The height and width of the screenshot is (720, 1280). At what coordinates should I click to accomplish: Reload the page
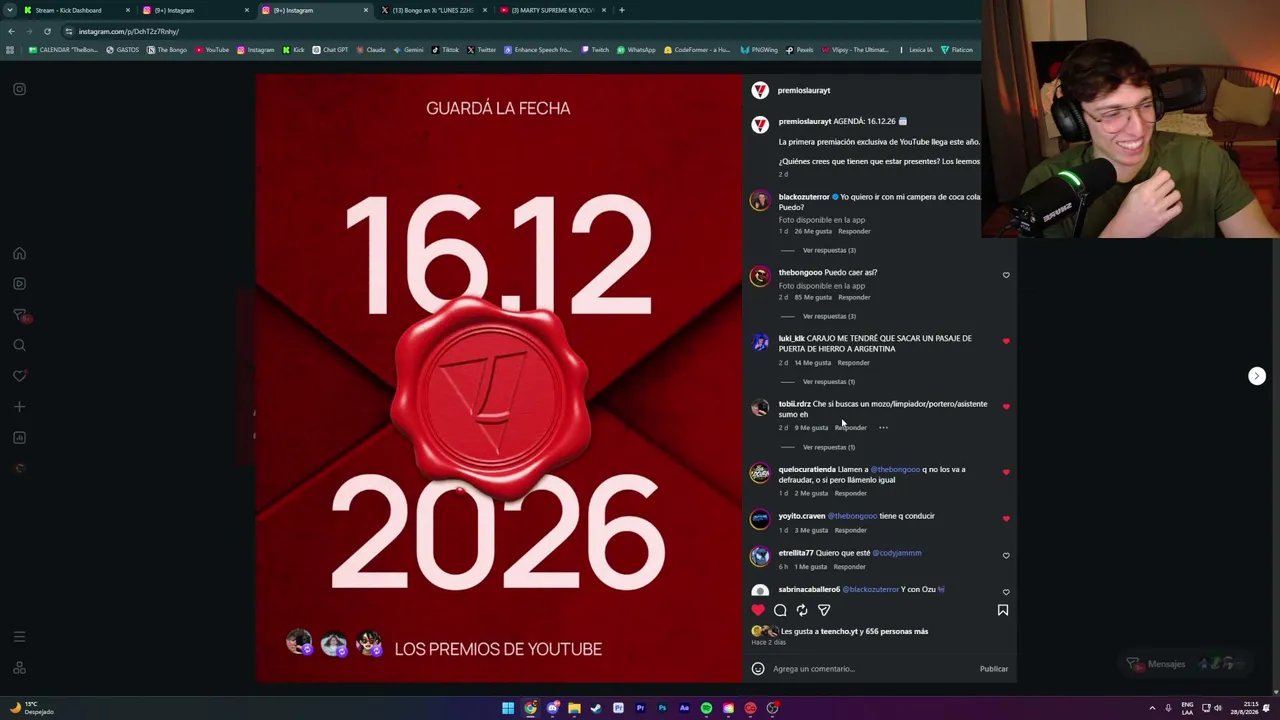coord(47,31)
